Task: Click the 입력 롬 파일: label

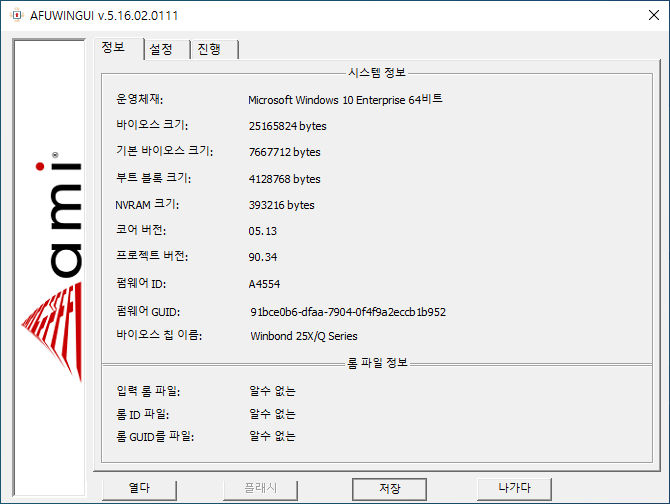Action: [148, 391]
